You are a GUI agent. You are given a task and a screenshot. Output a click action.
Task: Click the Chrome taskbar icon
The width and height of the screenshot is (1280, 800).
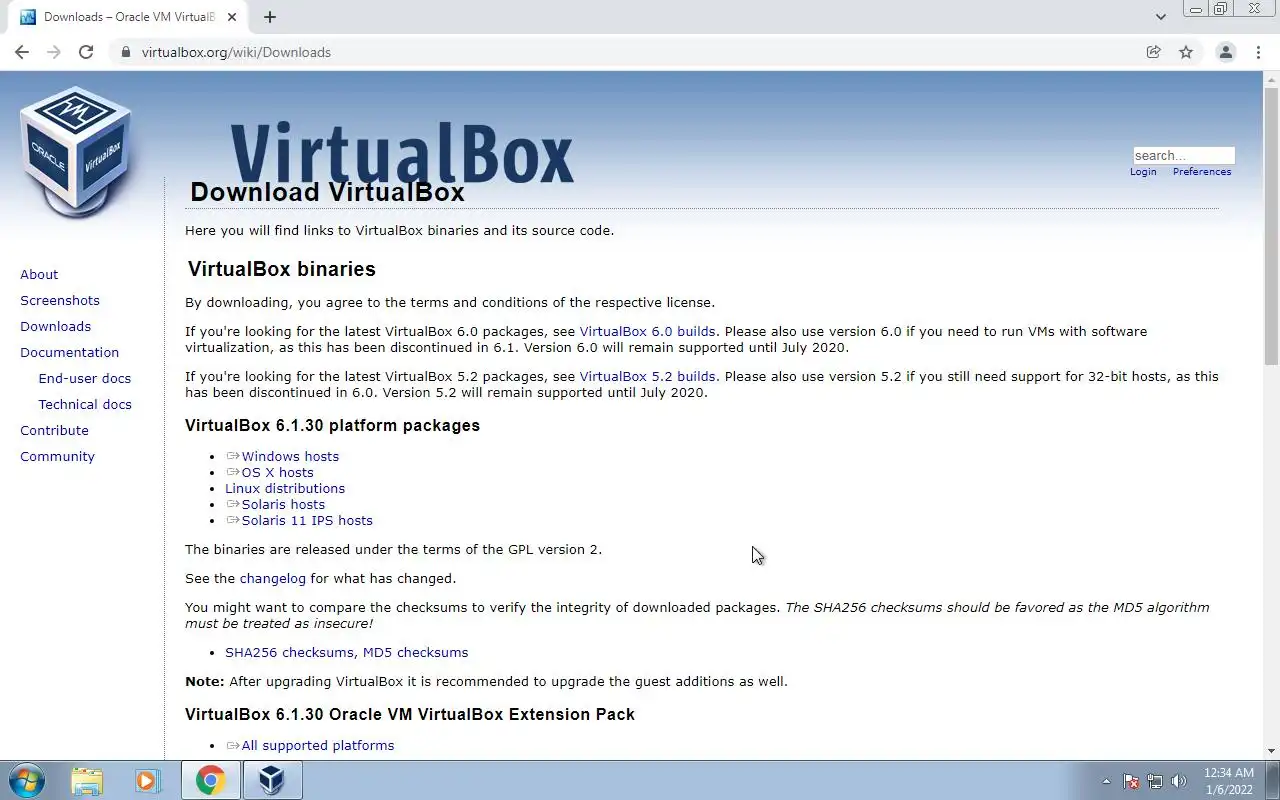[x=210, y=780]
